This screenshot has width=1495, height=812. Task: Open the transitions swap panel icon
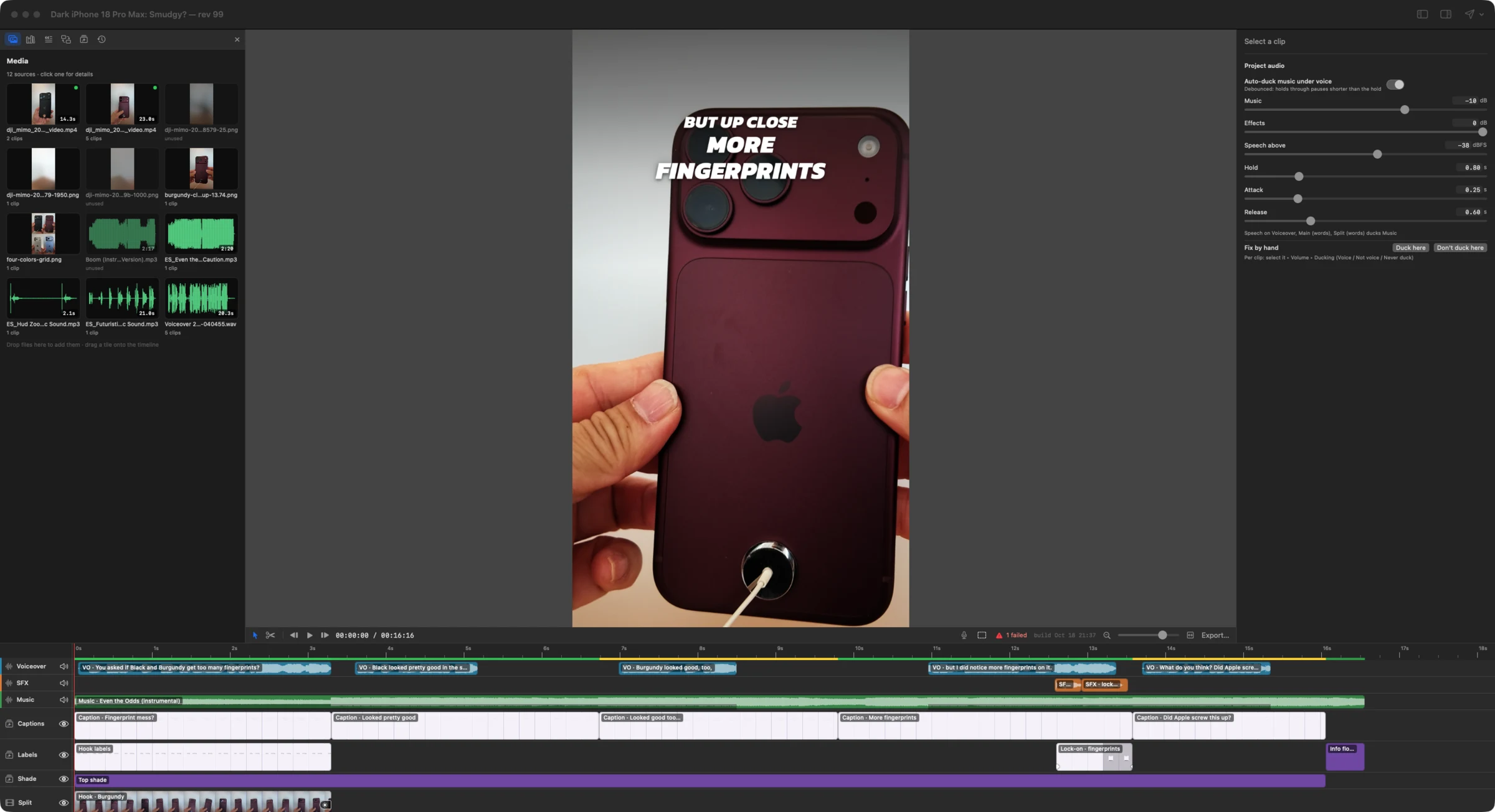point(66,39)
